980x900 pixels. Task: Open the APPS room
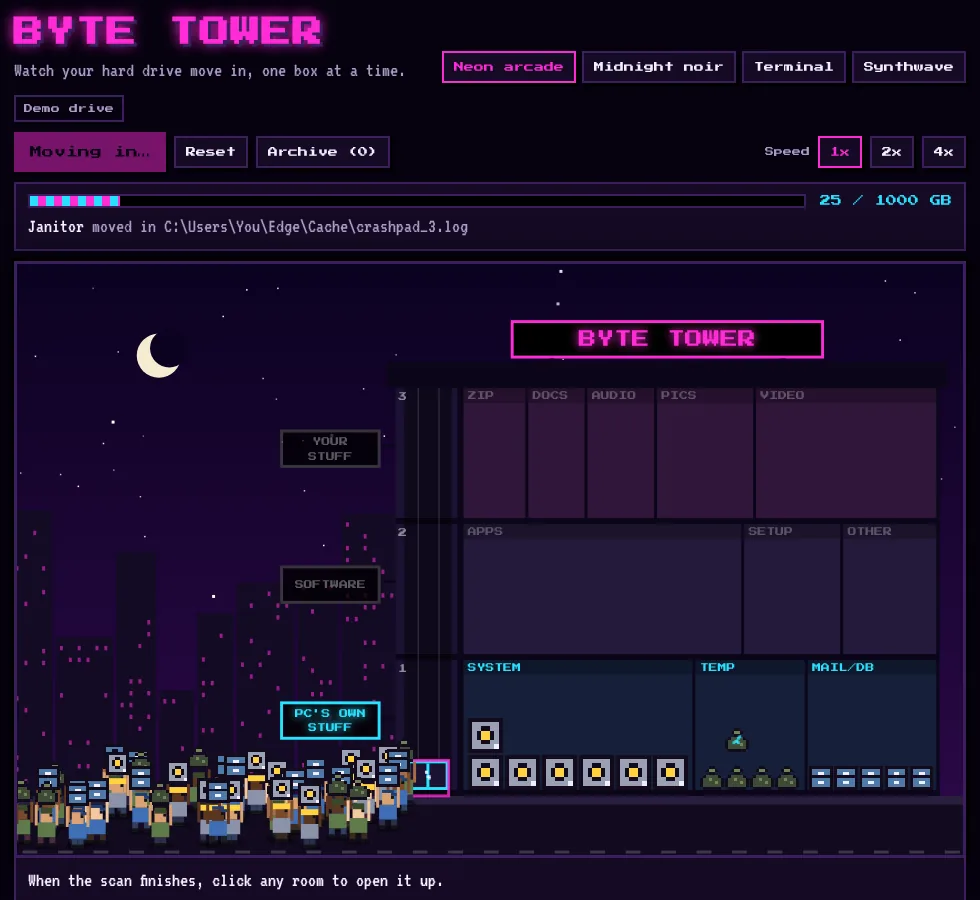602,589
